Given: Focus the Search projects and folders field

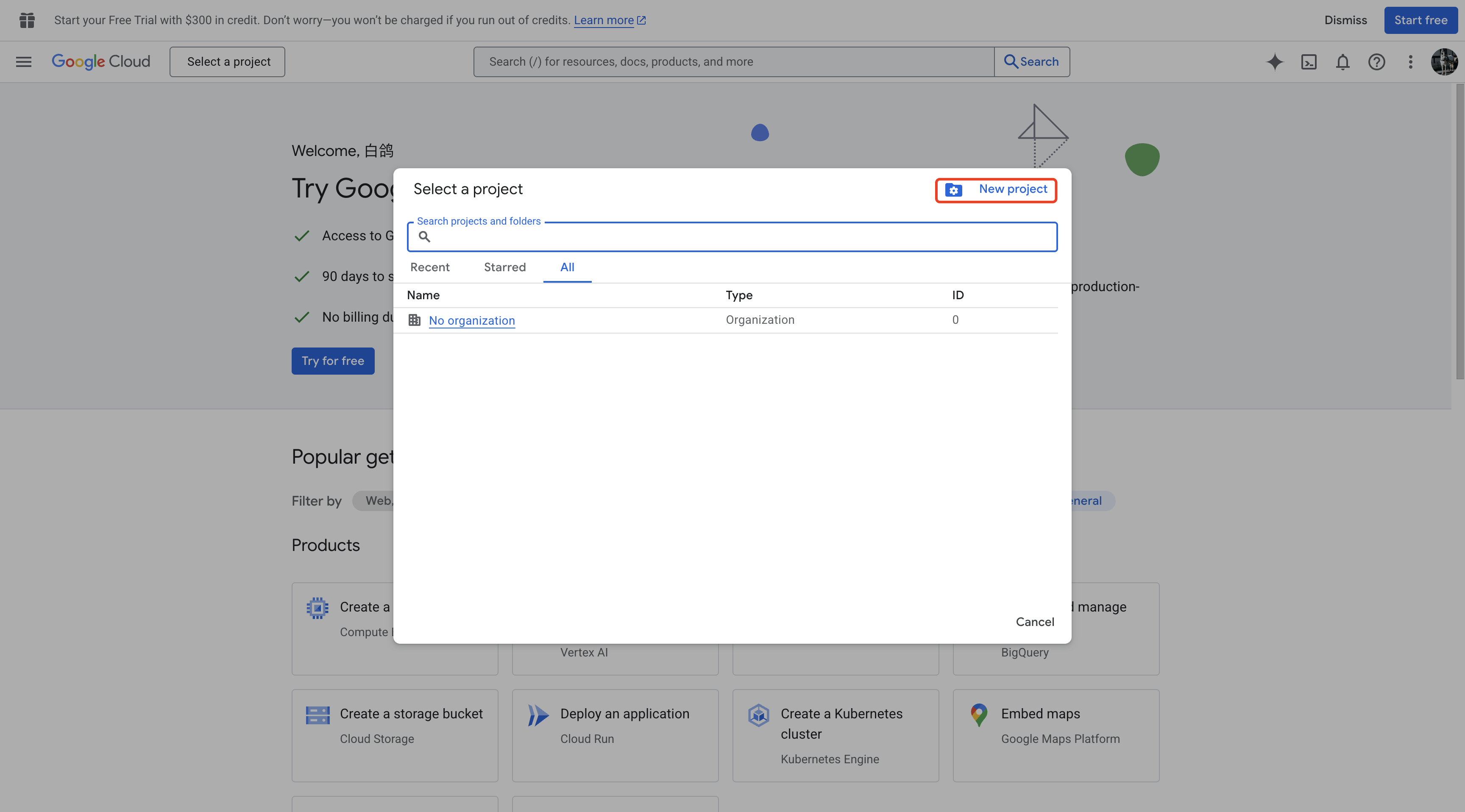Looking at the screenshot, I should click(x=739, y=237).
